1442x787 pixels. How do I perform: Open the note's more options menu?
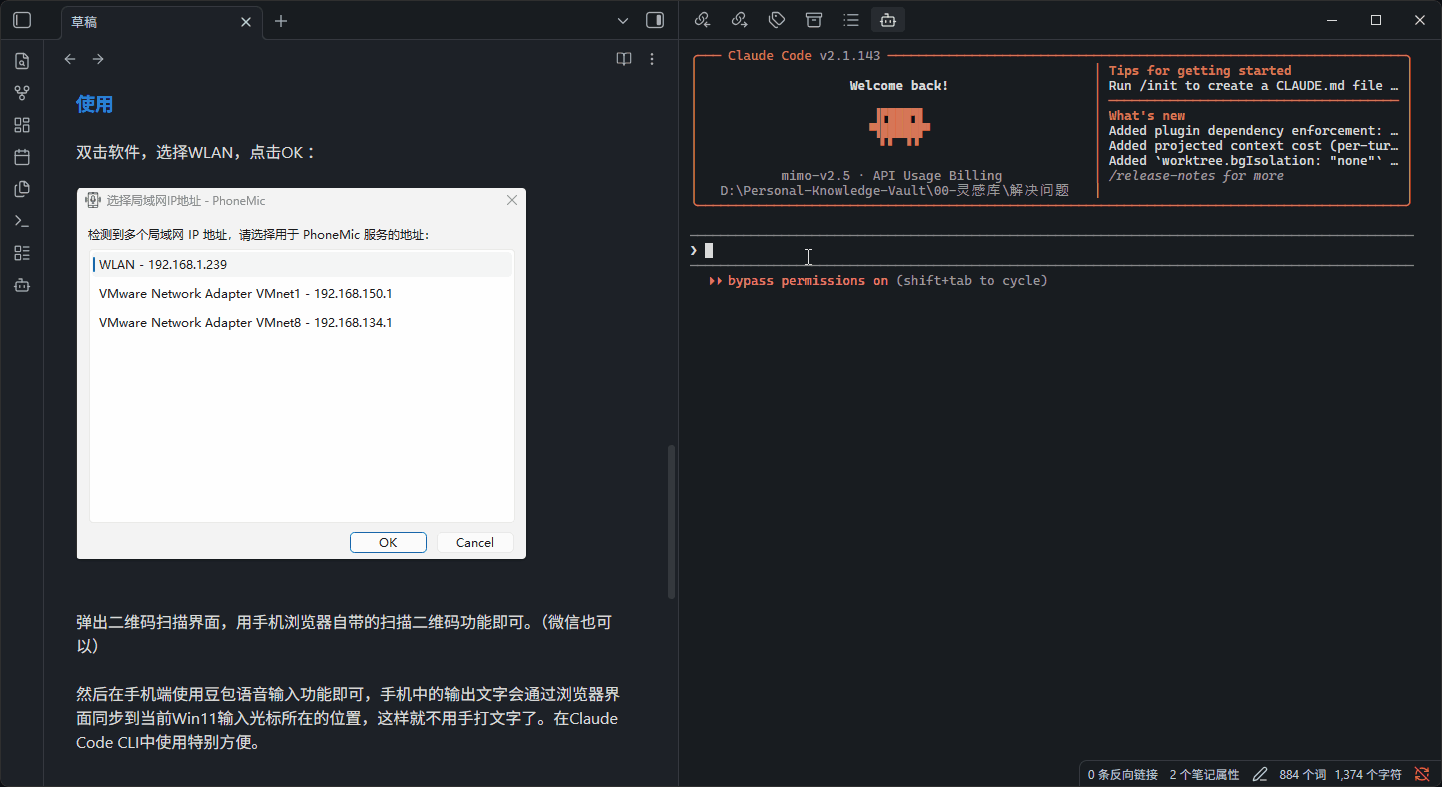[x=652, y=59]
